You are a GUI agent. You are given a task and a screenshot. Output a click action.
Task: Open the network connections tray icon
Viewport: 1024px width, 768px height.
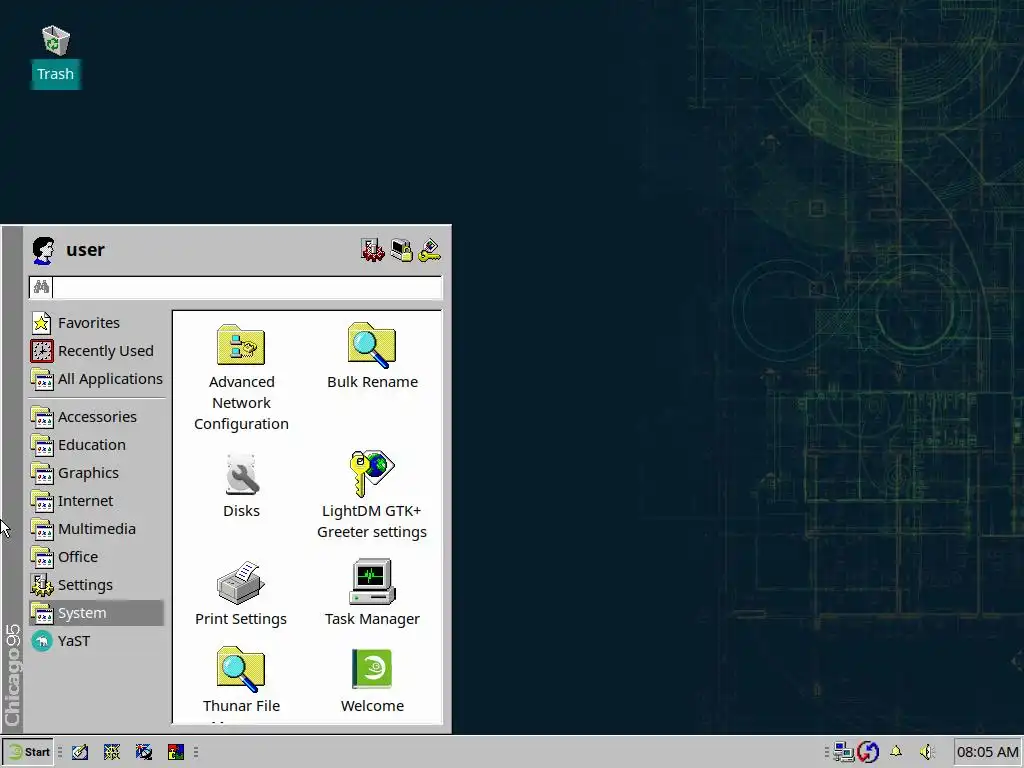[x=843, y=752]
